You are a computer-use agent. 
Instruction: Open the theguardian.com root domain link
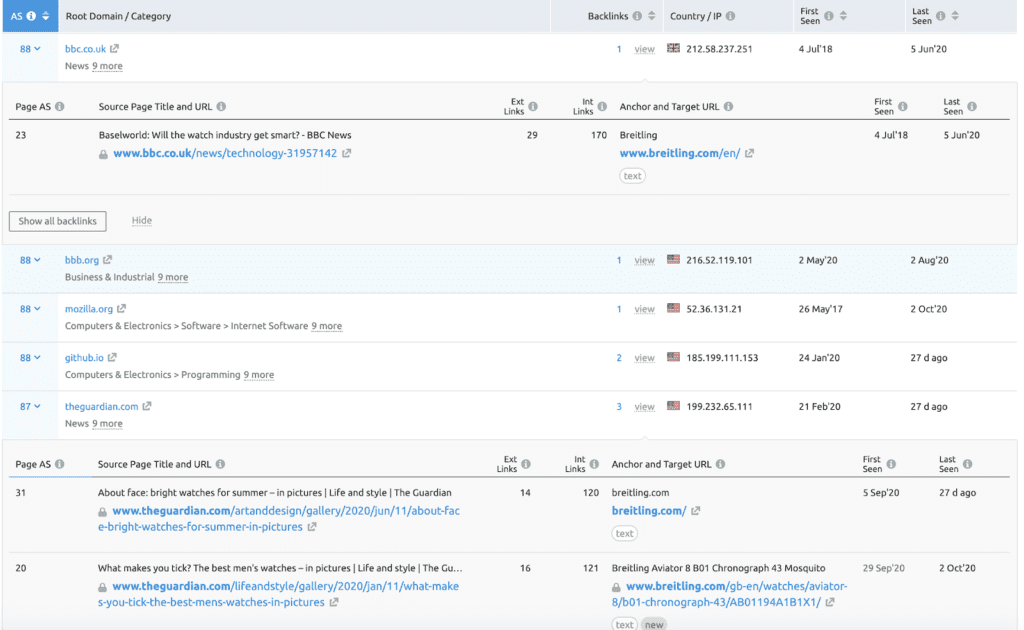click(101, 406)
